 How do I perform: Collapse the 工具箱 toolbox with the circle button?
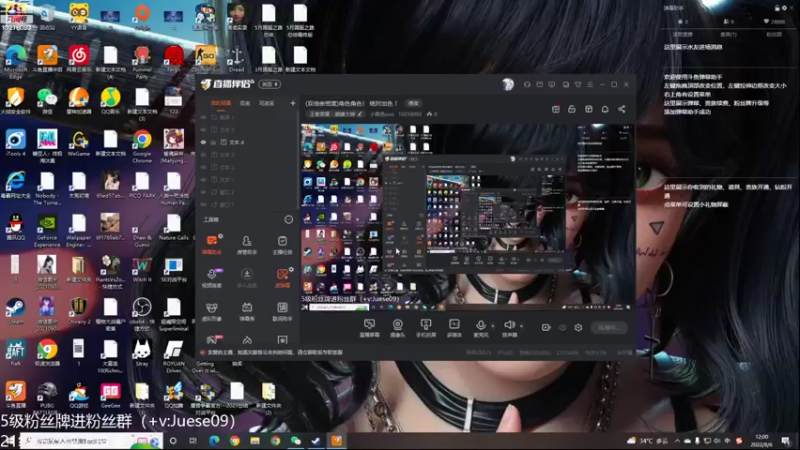pos(289,220)
